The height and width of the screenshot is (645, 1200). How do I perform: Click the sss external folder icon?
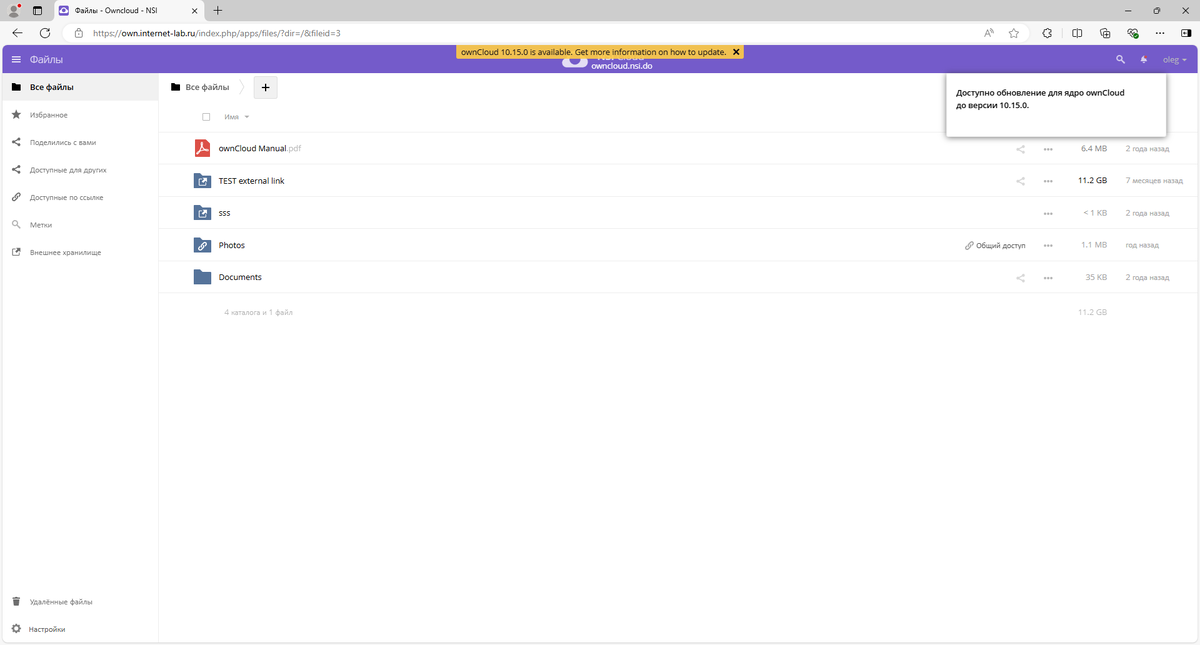click(202, 213)
